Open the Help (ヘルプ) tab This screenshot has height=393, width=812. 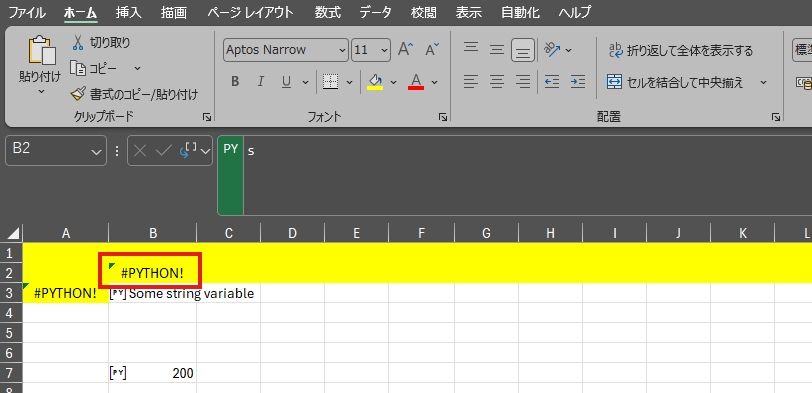click(575, 12)
